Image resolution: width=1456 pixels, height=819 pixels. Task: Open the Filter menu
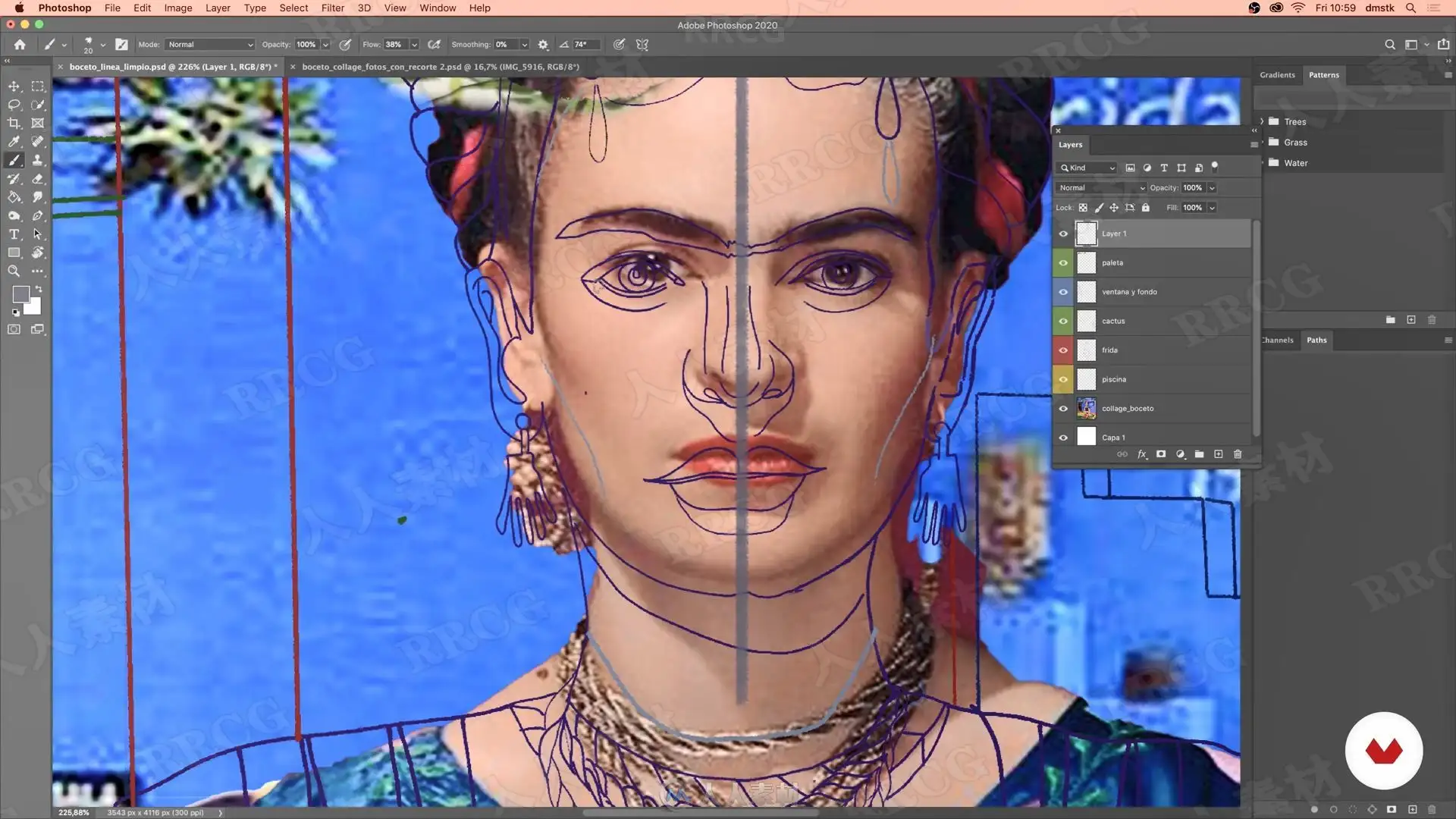click(x=332, y=8)
